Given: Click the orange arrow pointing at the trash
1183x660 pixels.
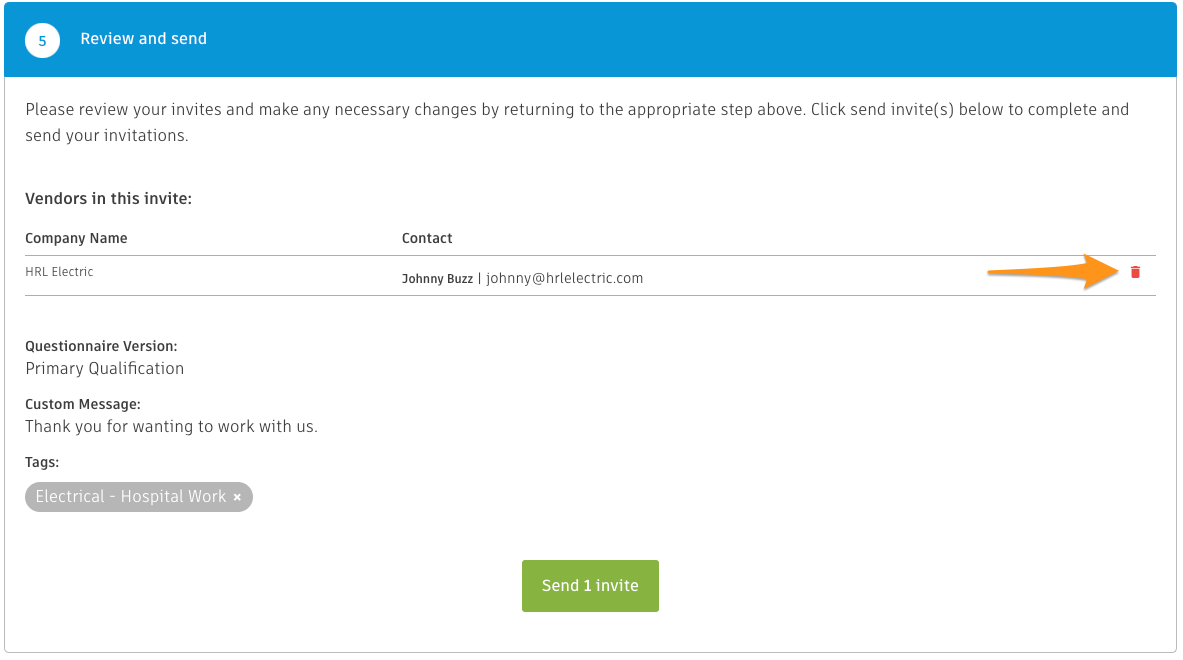Looking at the screenshot, I should click(x=1053, y=272).
